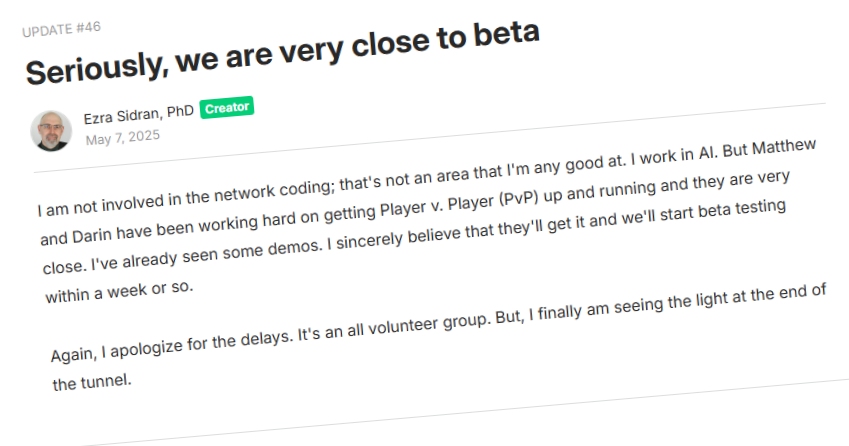
Task: Click the word 'Matthew' in the first paragraph
Action: click(784, 147)
